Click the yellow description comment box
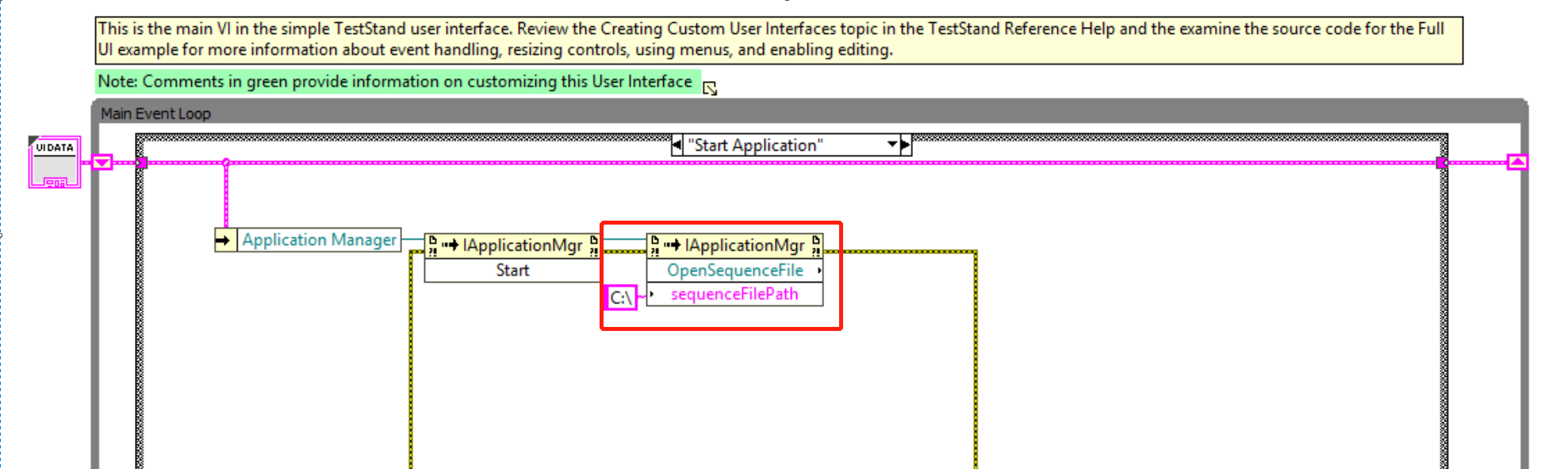 tap(779, 40)
